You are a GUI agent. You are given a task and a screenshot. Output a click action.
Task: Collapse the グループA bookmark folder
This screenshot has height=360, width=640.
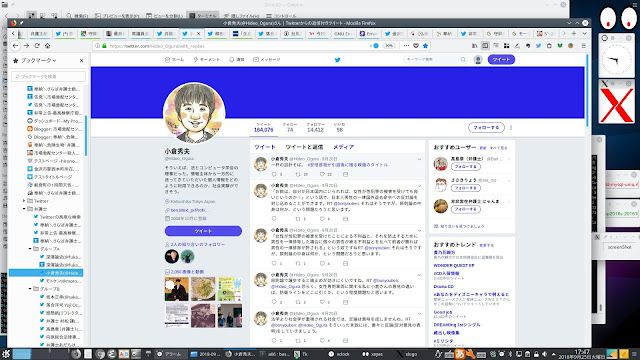pyautogui.click(x=30, y=249)
